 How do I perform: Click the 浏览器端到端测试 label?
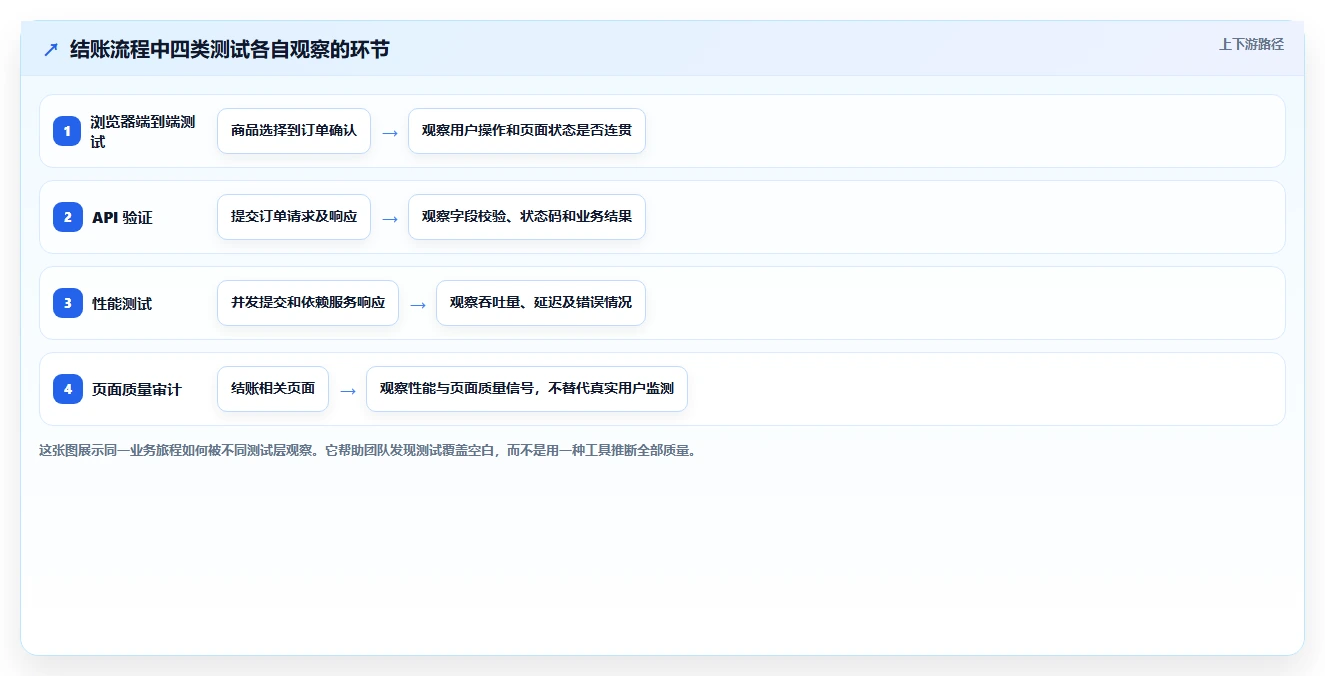[144, 131]
